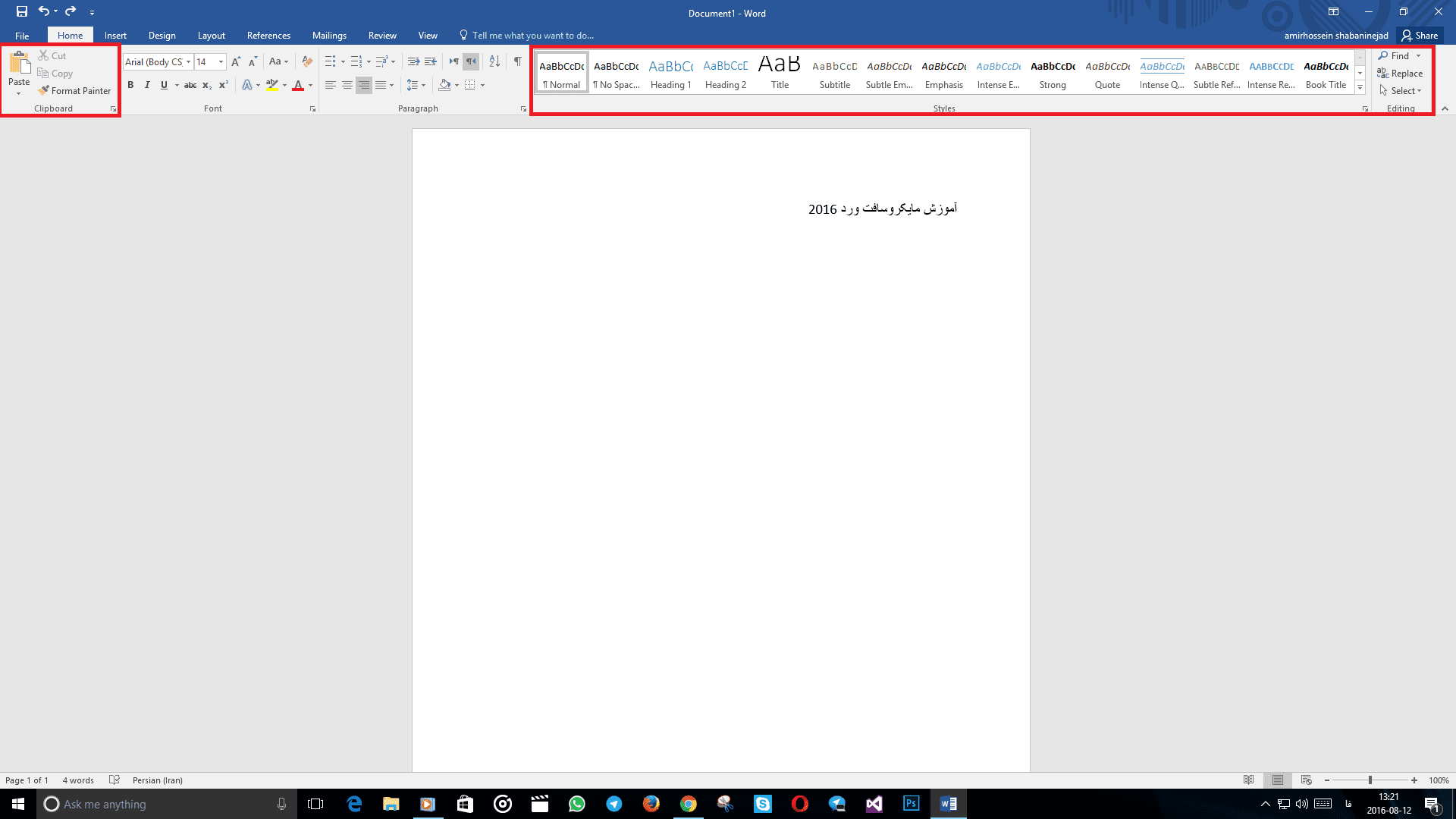Undo the last action

click(x=44, y=11)
